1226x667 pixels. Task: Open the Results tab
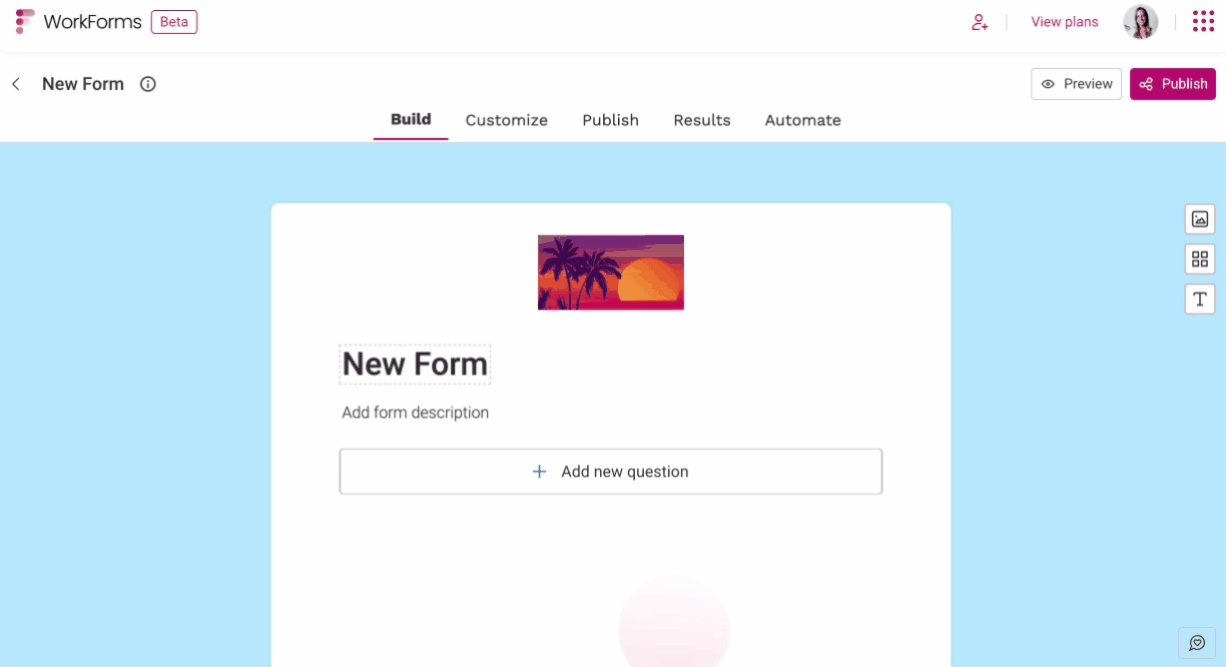tap(702, 120)
